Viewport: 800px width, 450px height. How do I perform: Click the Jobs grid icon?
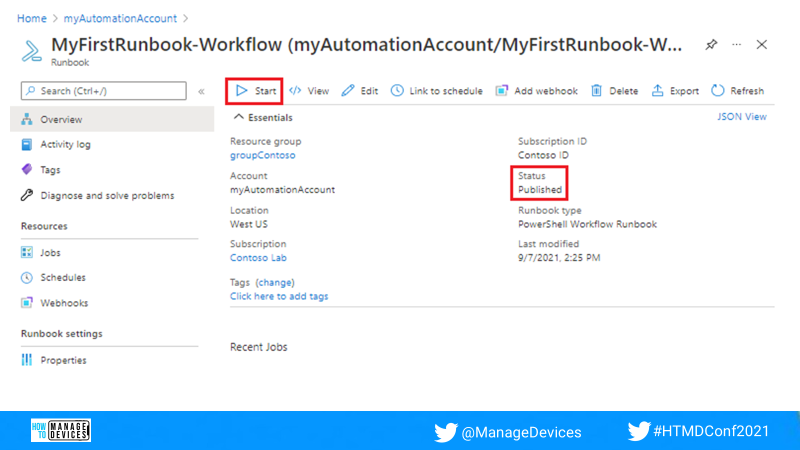(x=27, y=252)
